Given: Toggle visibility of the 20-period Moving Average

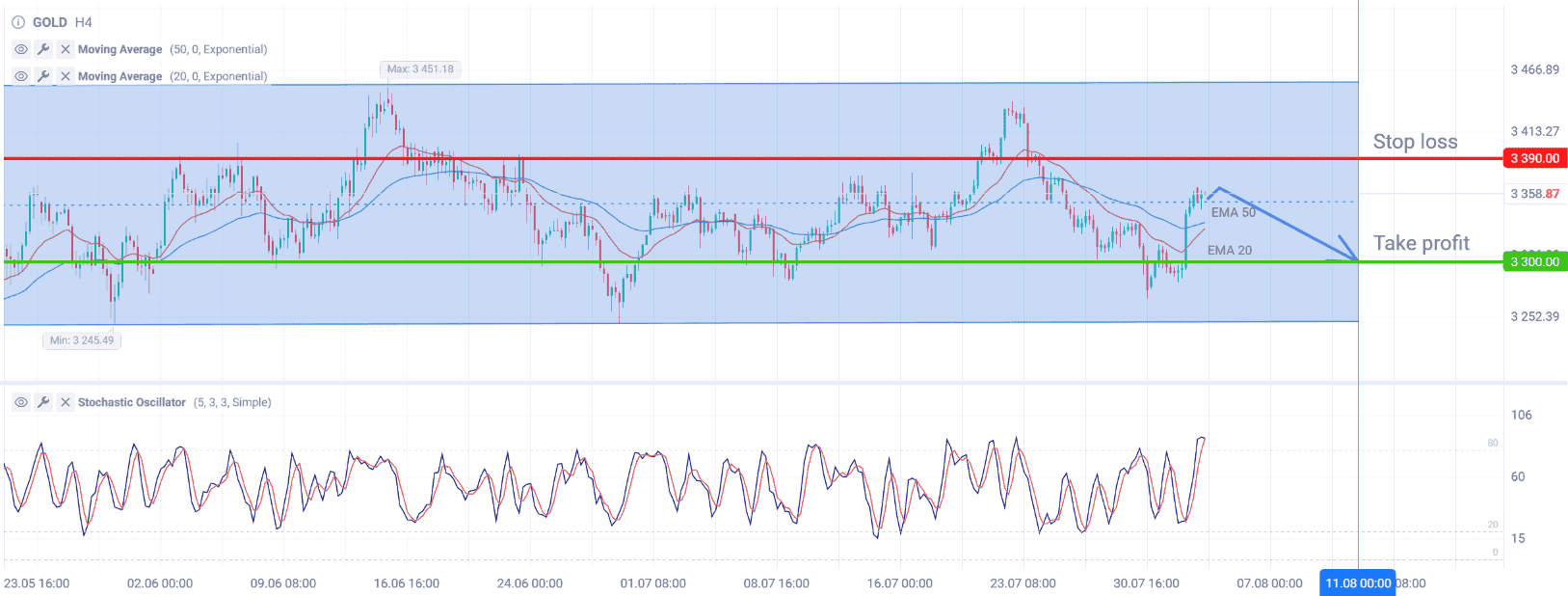Looking at the screenshot, I should click(x=21, y=76).
